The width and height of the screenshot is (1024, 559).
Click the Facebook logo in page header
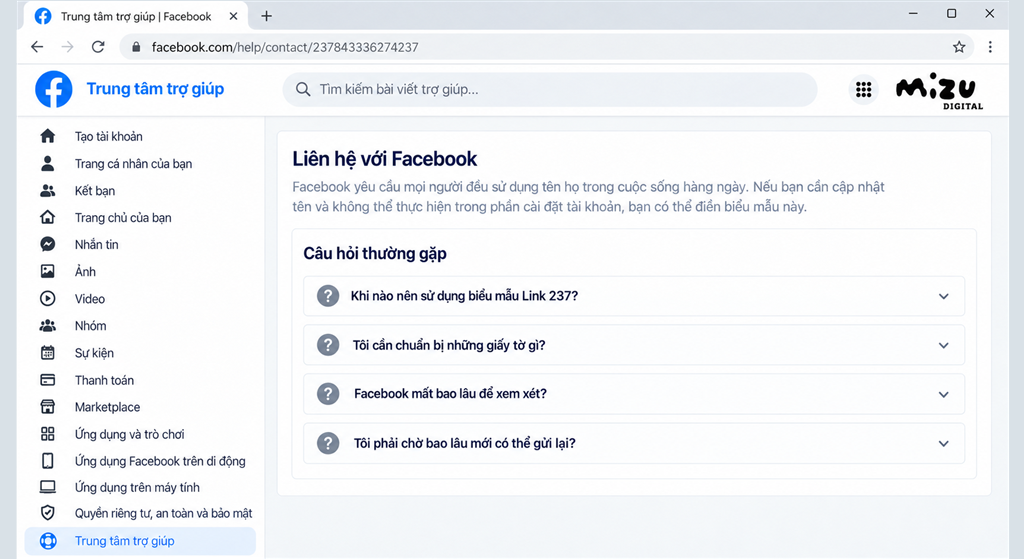[x=54, y=89]
